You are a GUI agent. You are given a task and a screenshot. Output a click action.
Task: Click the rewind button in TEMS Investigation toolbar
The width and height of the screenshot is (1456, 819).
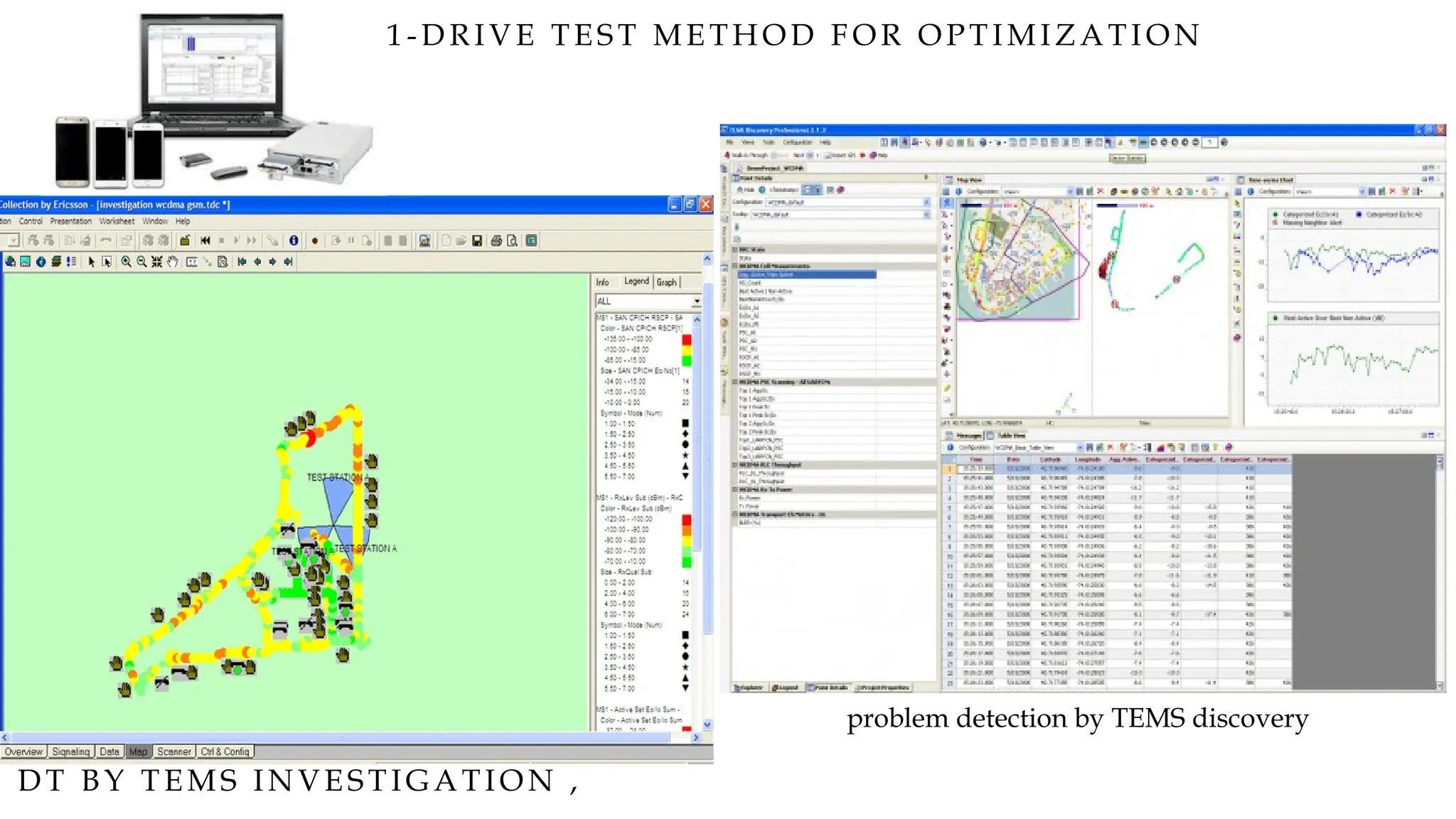(205, 241)
